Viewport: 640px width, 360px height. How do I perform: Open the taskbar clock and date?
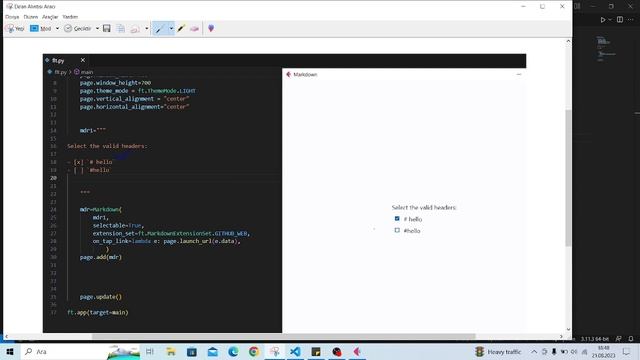click(604, 351)
